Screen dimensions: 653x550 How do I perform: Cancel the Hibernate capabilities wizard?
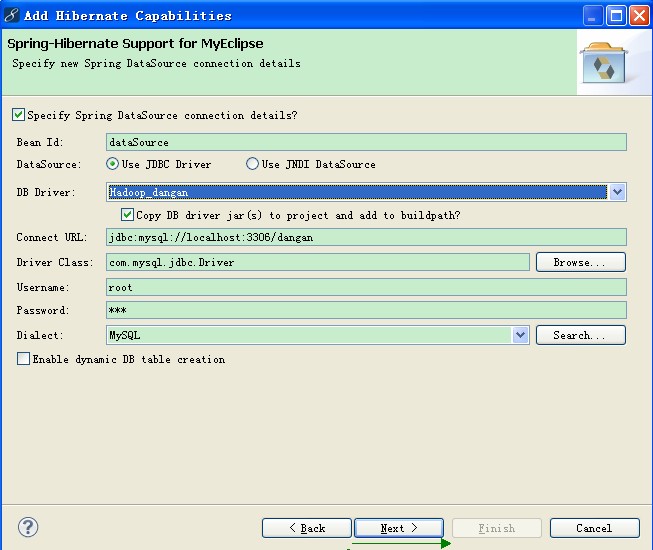[595, 528]
